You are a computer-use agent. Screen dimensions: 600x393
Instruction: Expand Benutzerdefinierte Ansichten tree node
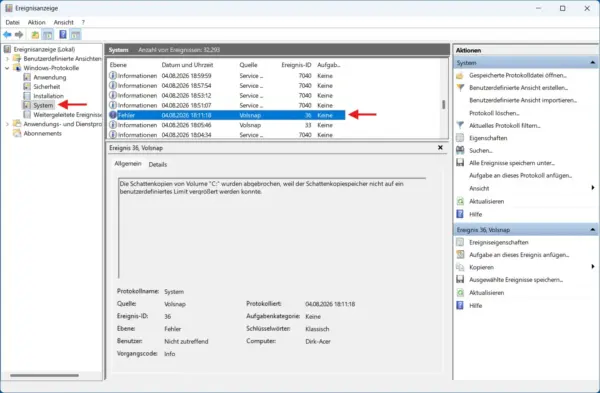(x=7, y=59)
